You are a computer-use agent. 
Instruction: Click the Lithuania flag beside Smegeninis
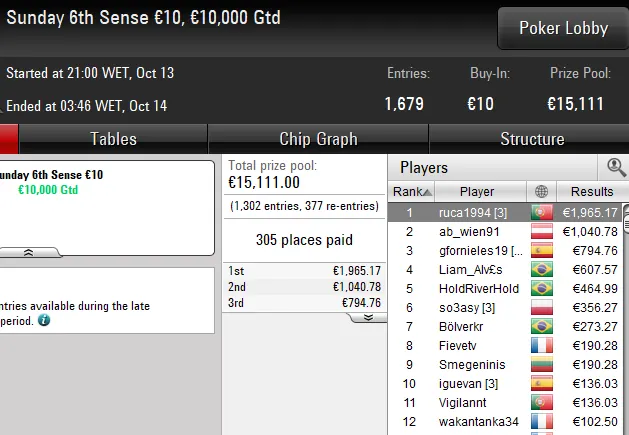(542, 364)
